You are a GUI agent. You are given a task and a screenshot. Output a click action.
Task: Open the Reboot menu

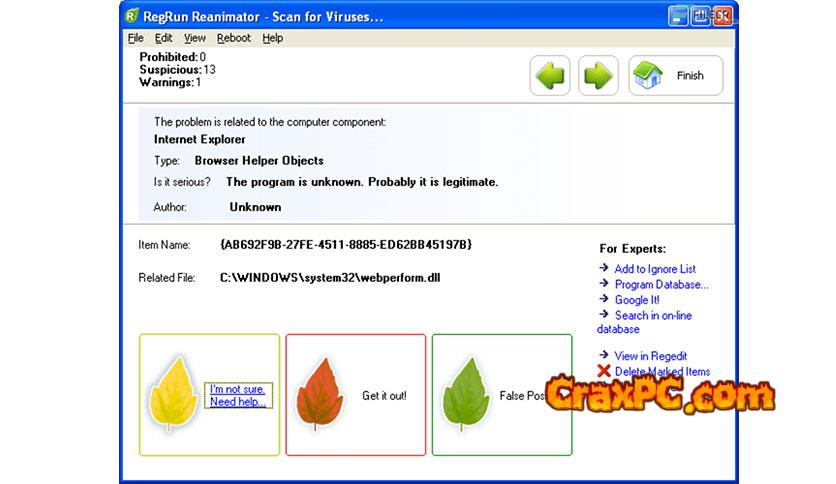[234, 38]
